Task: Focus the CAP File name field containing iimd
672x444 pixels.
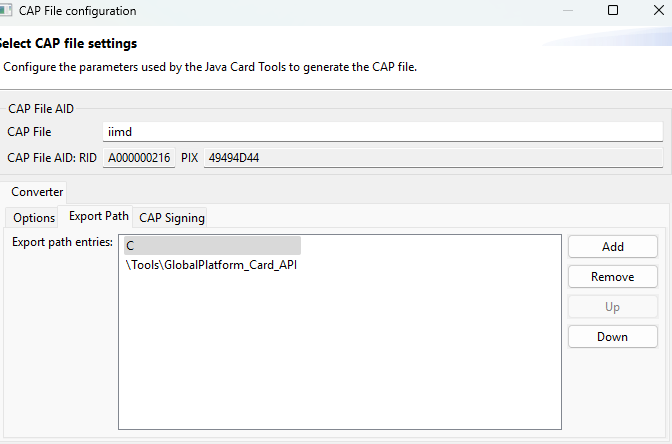Action: [x=383, y=132]
